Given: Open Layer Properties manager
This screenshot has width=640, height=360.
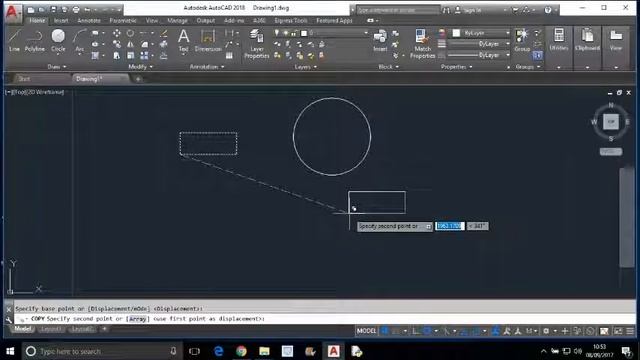Looking at the screenshot, I should click(257, 44).
